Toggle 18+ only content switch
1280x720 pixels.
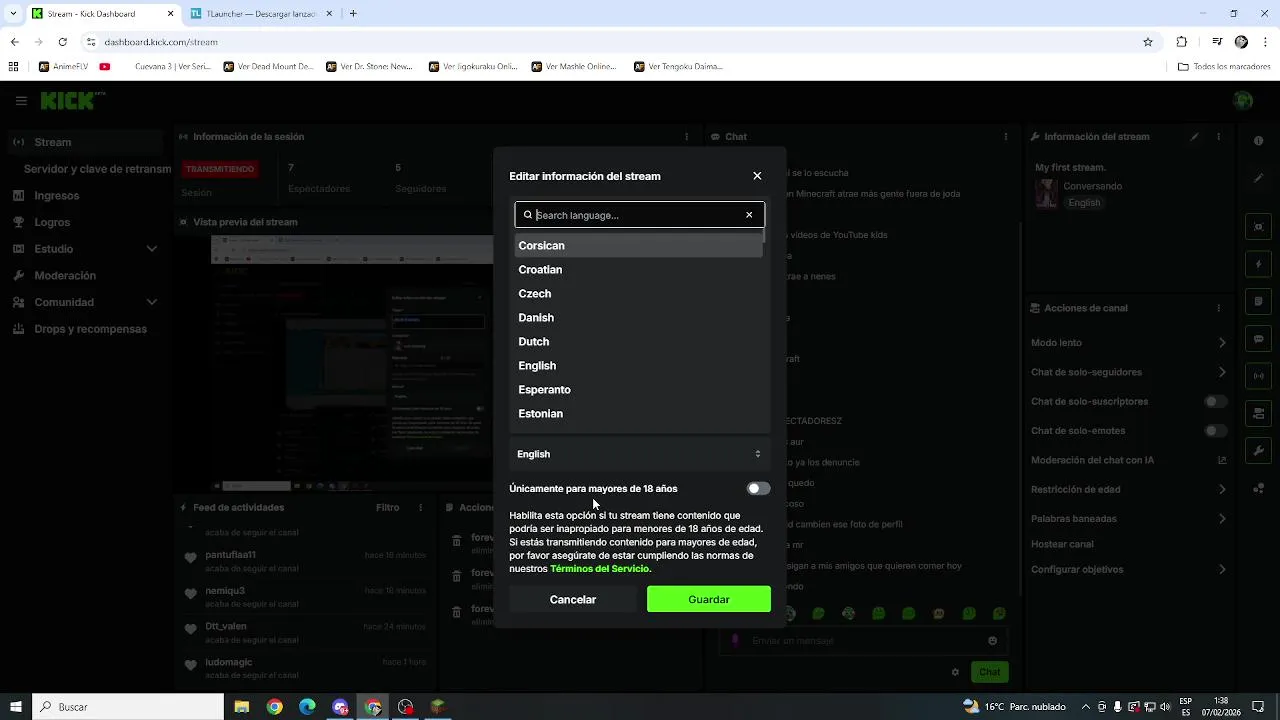pyautogui.click(x=758, y=489)
